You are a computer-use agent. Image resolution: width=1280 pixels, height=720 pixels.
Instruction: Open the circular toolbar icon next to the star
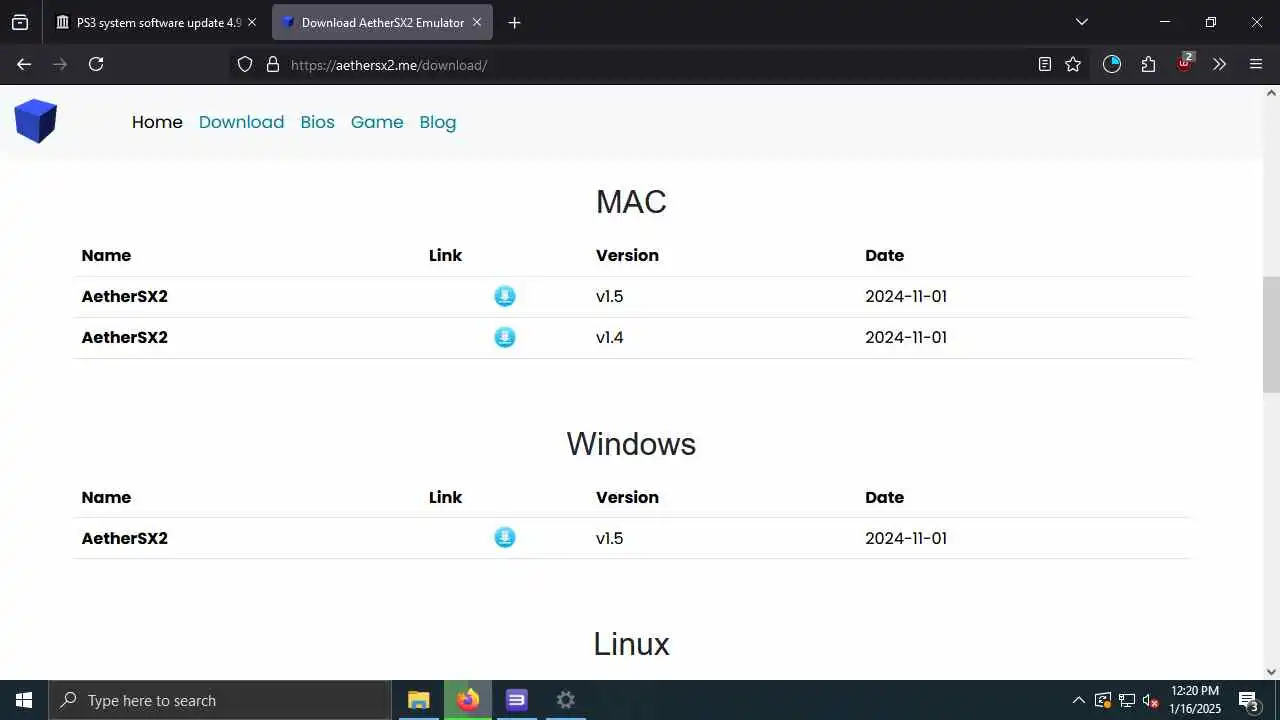point(1112,64)
